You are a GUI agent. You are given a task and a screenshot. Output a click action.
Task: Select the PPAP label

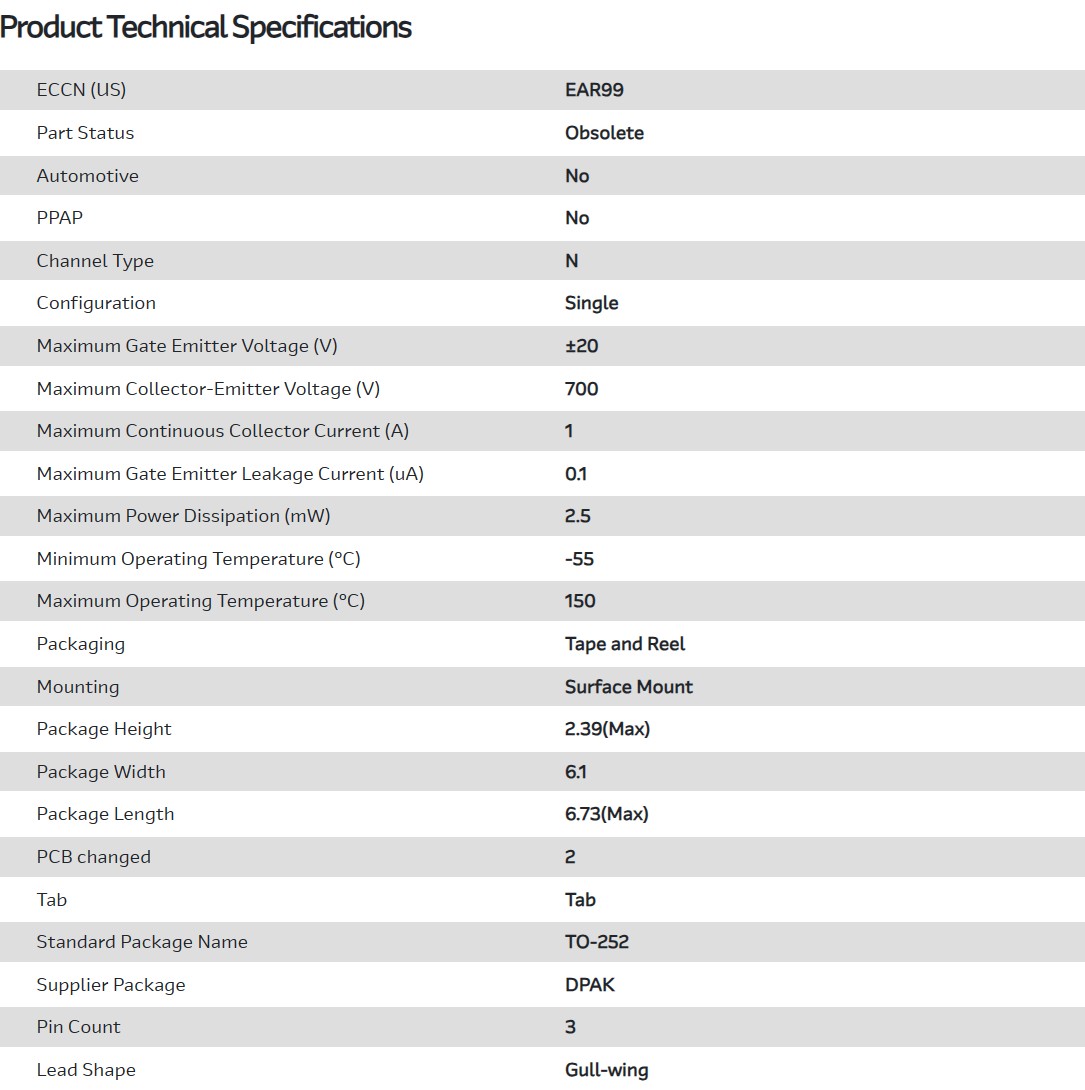coord(60,218)
